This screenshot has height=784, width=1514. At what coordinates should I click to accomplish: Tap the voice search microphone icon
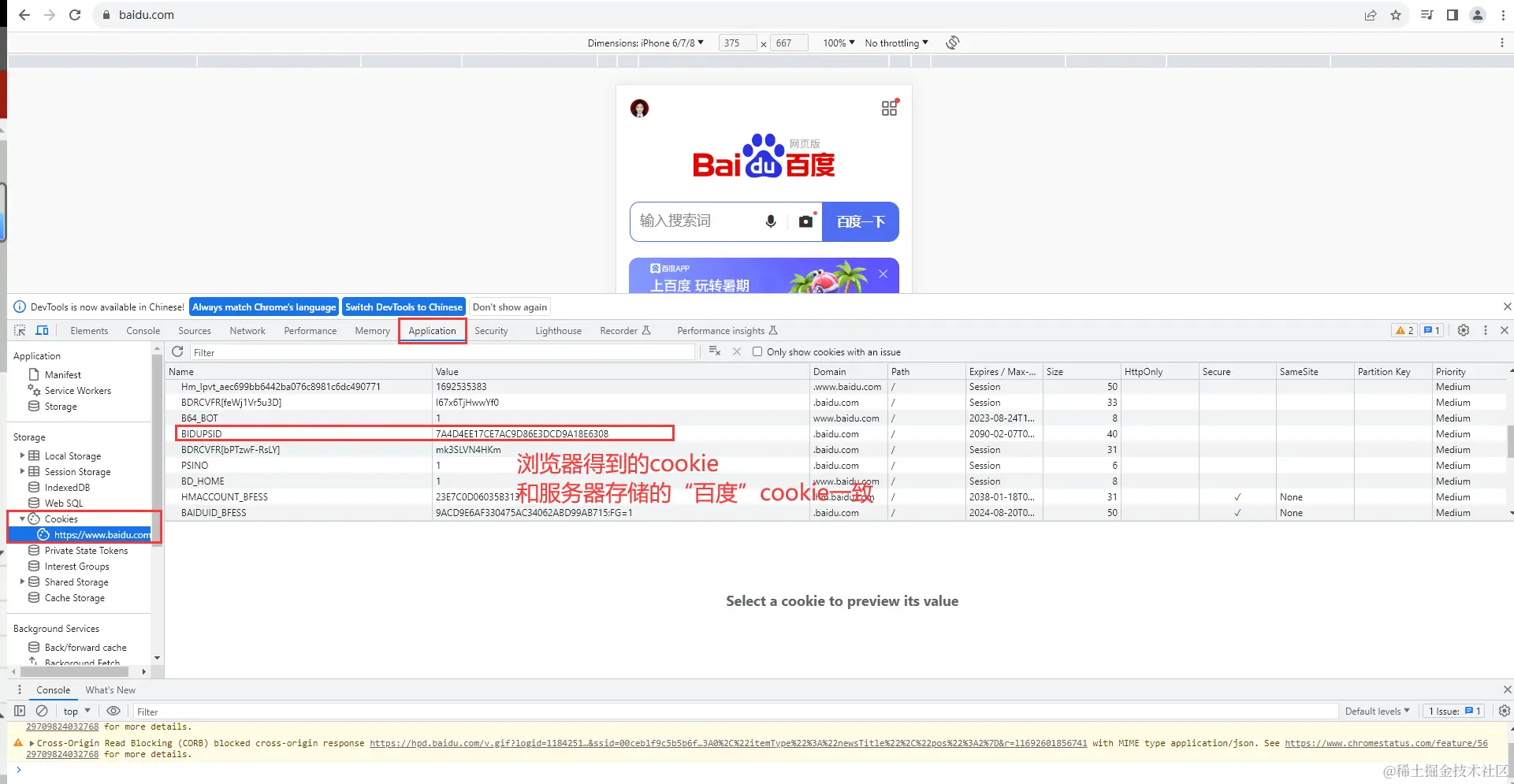tap(771, 221)
